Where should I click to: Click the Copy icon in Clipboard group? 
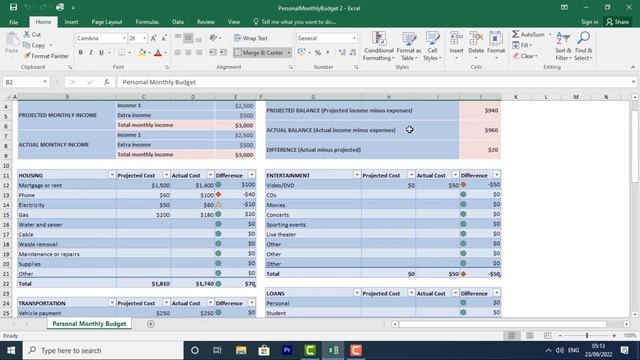27,45
